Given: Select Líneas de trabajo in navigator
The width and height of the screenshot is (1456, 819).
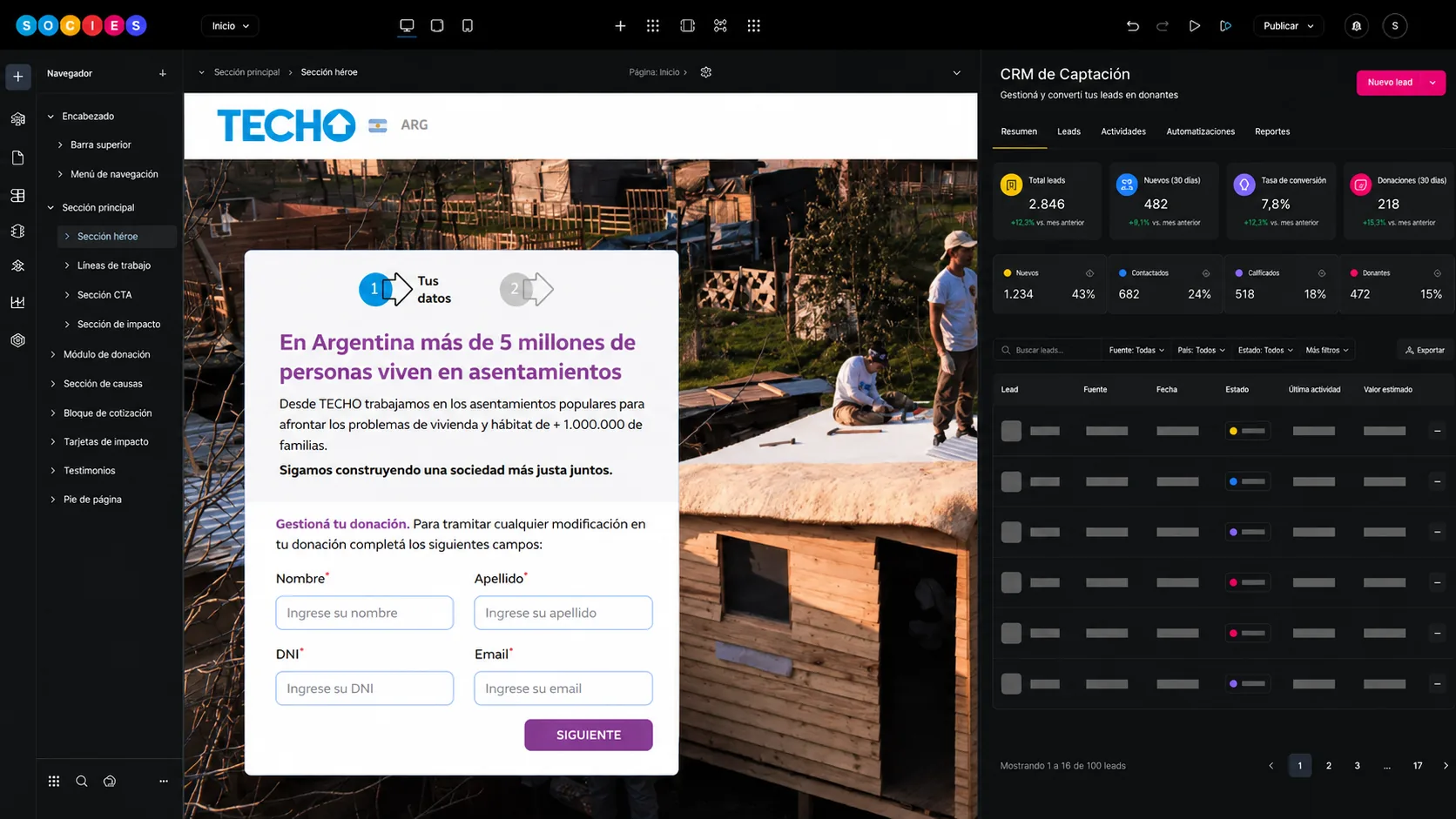Looking at the screenshot, I should pyautogui.click(x=114, y=265).
